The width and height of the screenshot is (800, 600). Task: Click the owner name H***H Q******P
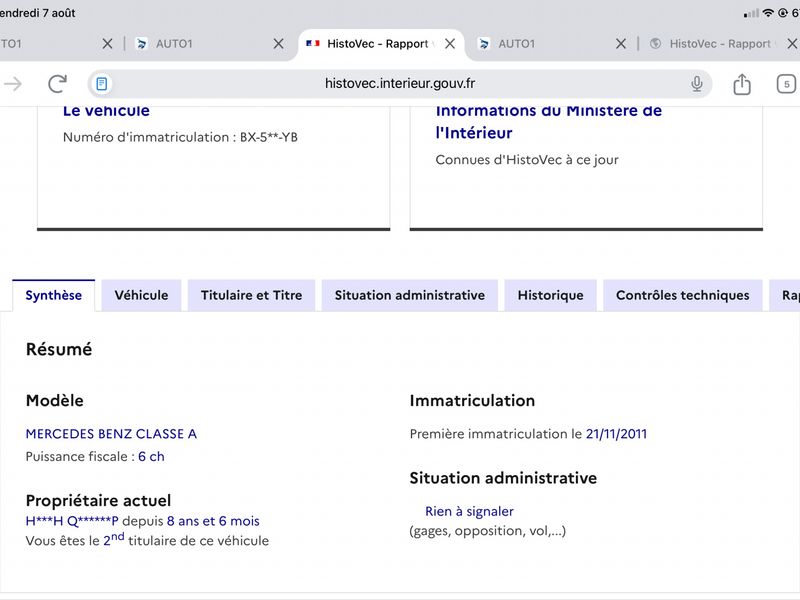(x=72, y=521)
